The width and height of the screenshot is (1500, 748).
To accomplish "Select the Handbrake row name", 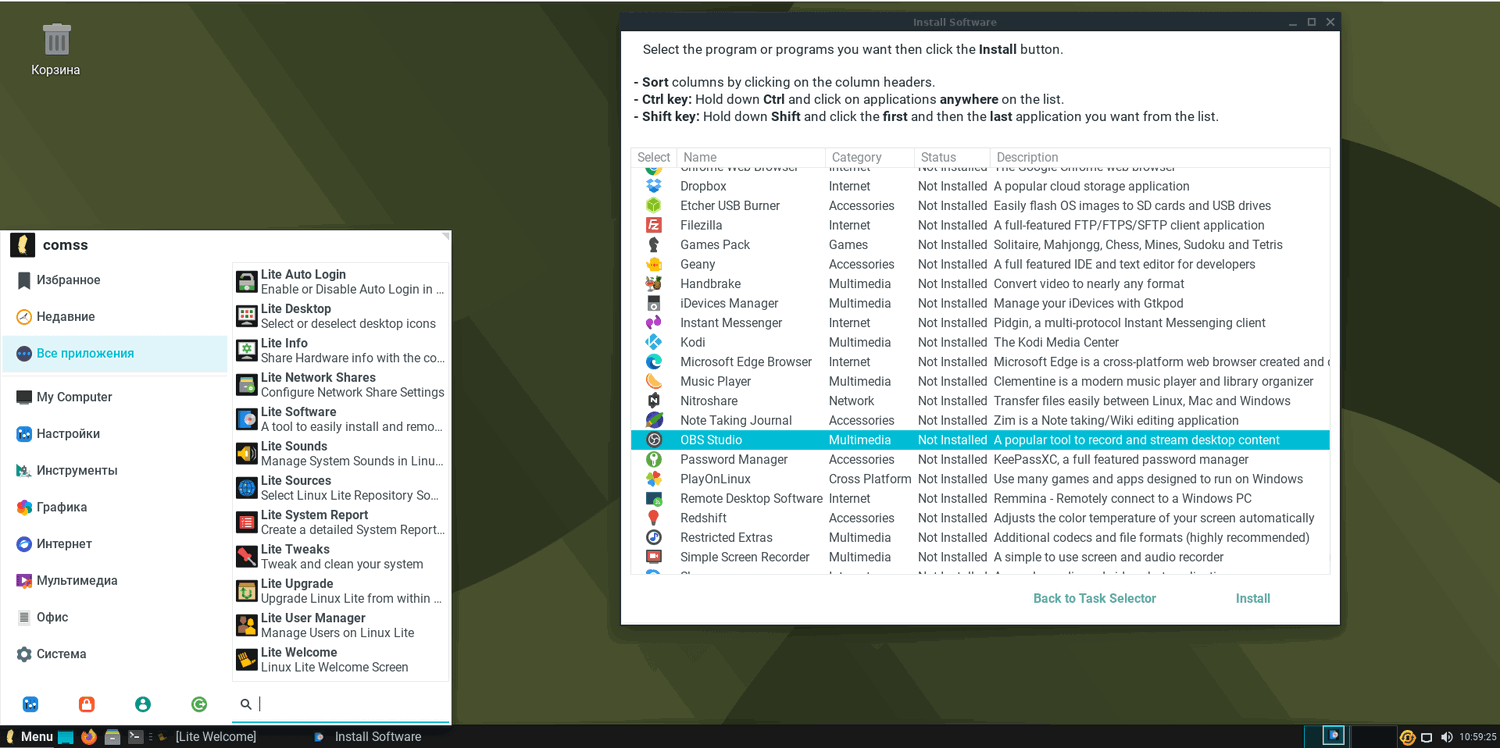I will pos(711,284).
